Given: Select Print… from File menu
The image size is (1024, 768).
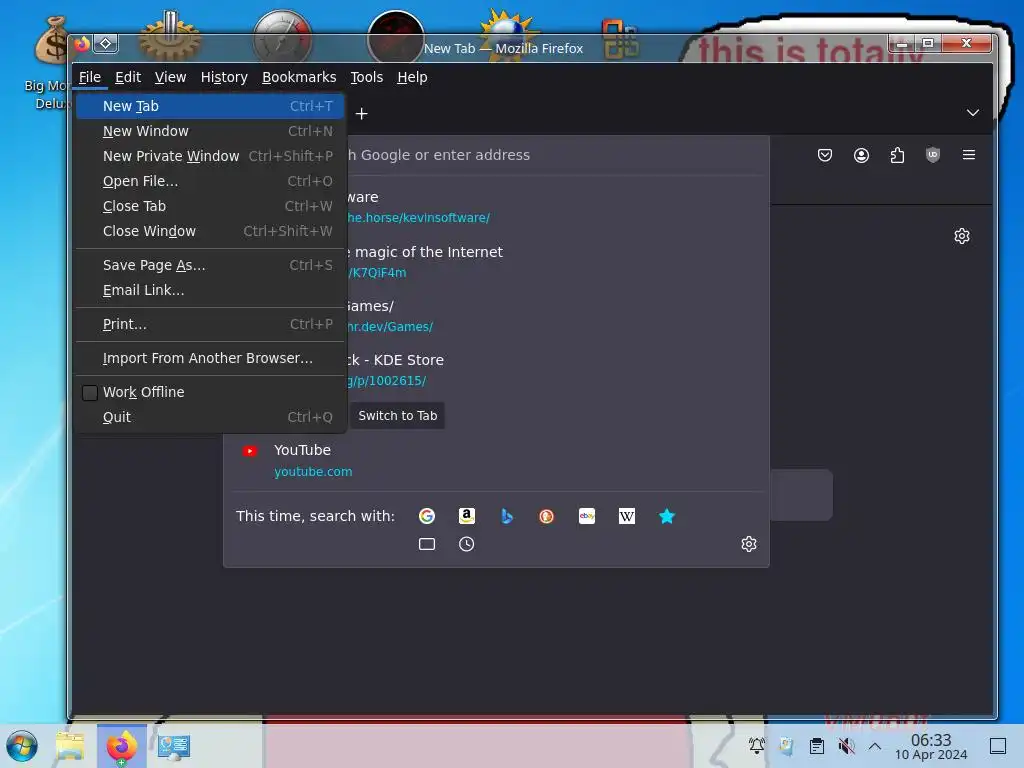Looking at the screenshot, I should (x=210, y=324).
